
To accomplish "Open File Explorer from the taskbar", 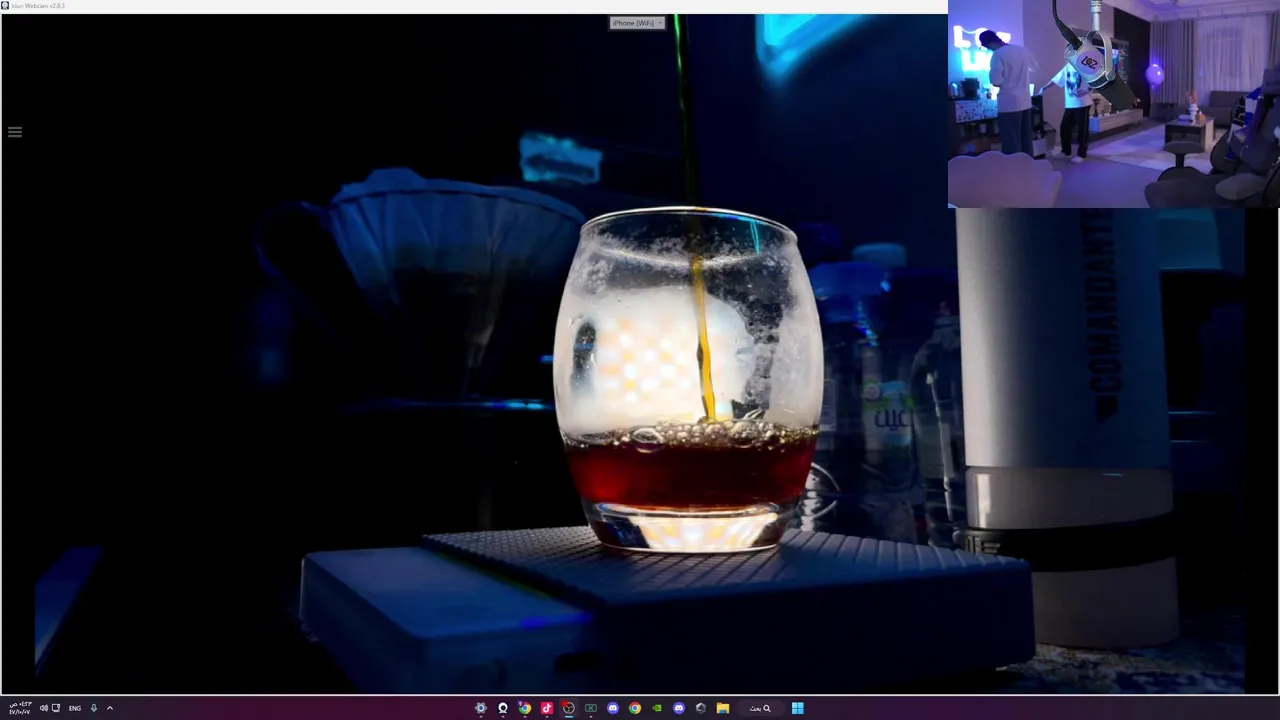I will tap(723, 708).
